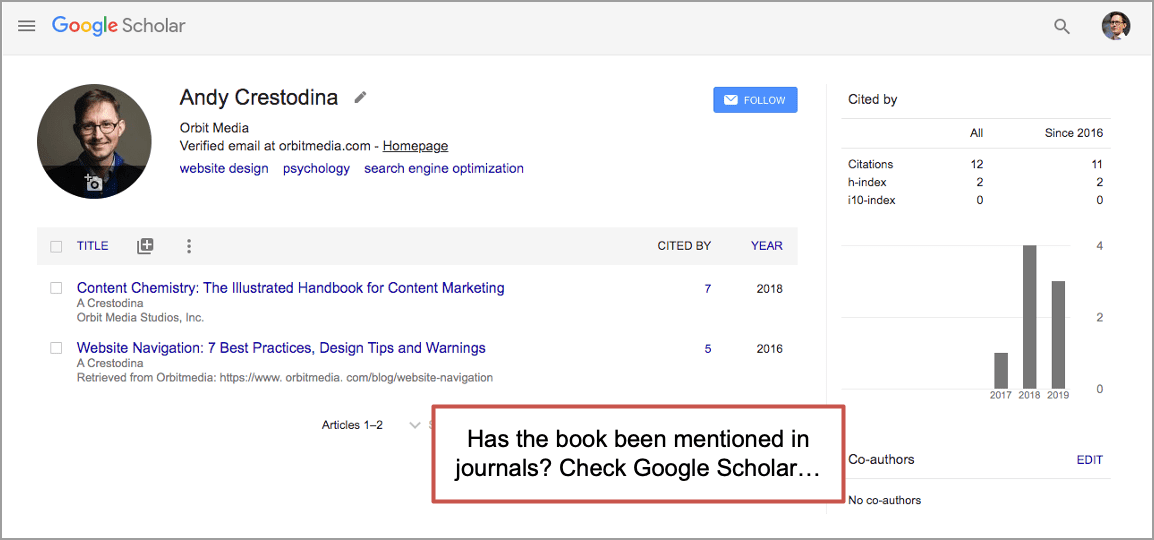The width and height of the screenshot is (1154, 540).
Task: Expand the show more articles chevron
Action: pyautogui.click(x=414, y=425)
